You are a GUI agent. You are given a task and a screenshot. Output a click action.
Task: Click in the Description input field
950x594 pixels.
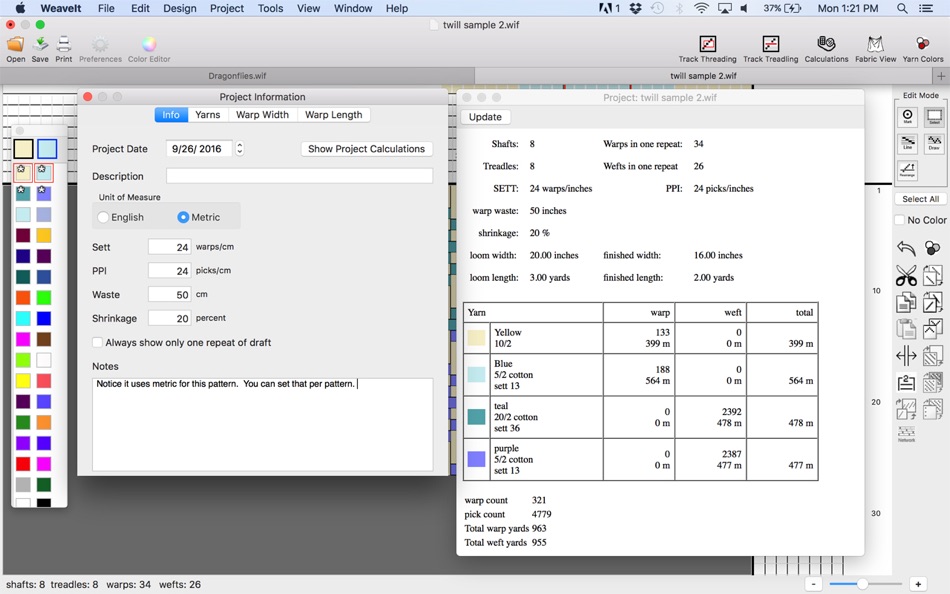pos(299,176)
